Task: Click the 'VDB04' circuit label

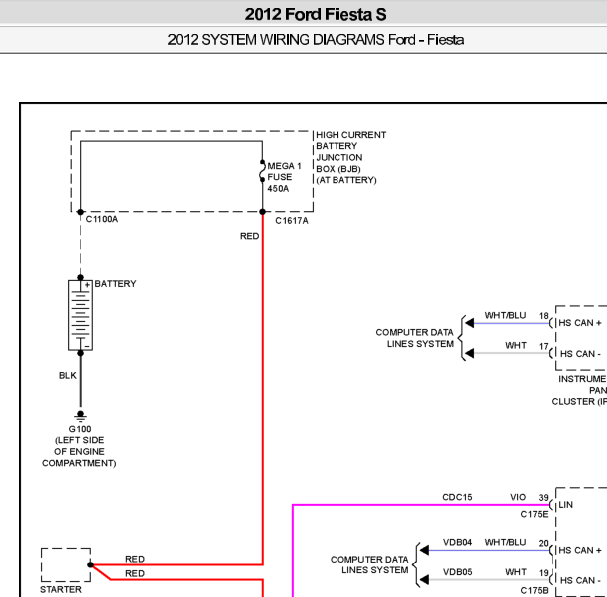Action: [x=457, y=542]
